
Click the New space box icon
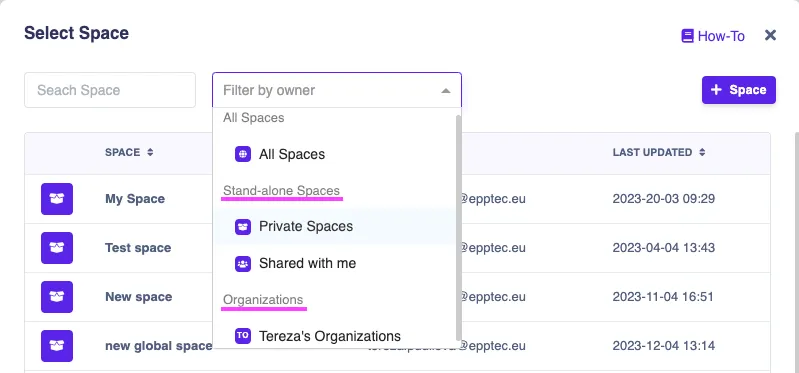tap(57, 297)
